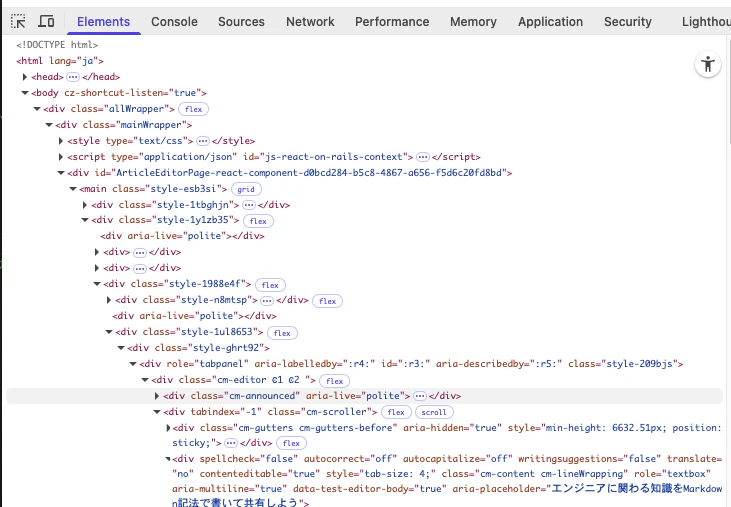
Task: Collapse the ArticleEditorPage div node
Action: pos(61,173)
